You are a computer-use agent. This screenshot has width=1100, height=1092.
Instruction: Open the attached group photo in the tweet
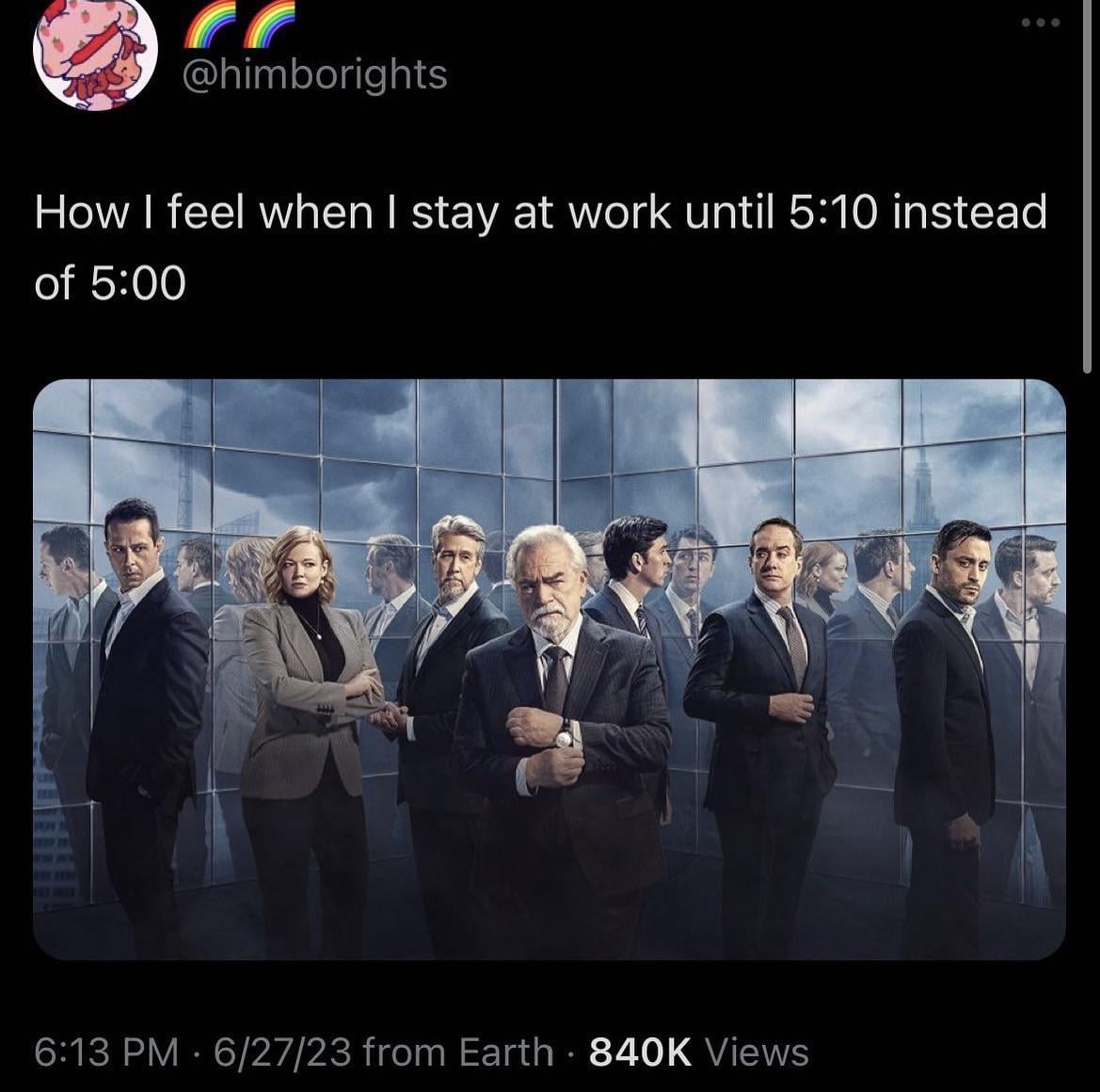(x=549, y=668)
